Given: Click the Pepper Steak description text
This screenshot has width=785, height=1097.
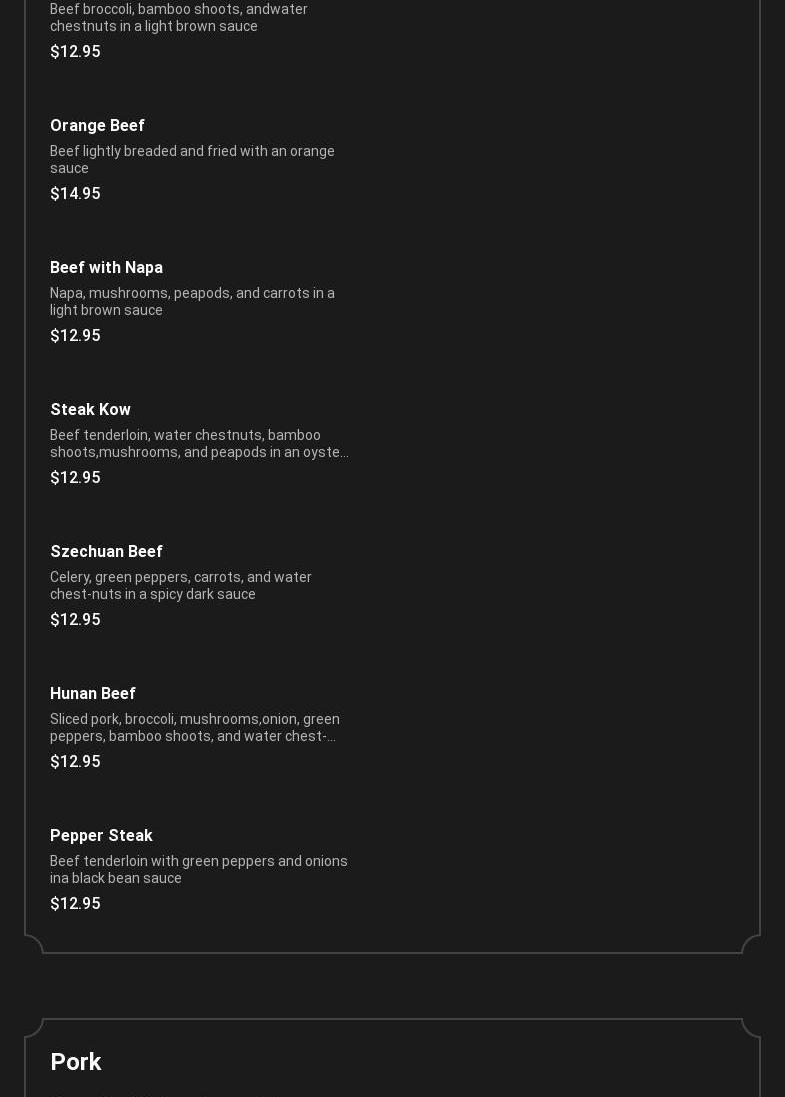Looking at the screenshot, I should point(199,870).
